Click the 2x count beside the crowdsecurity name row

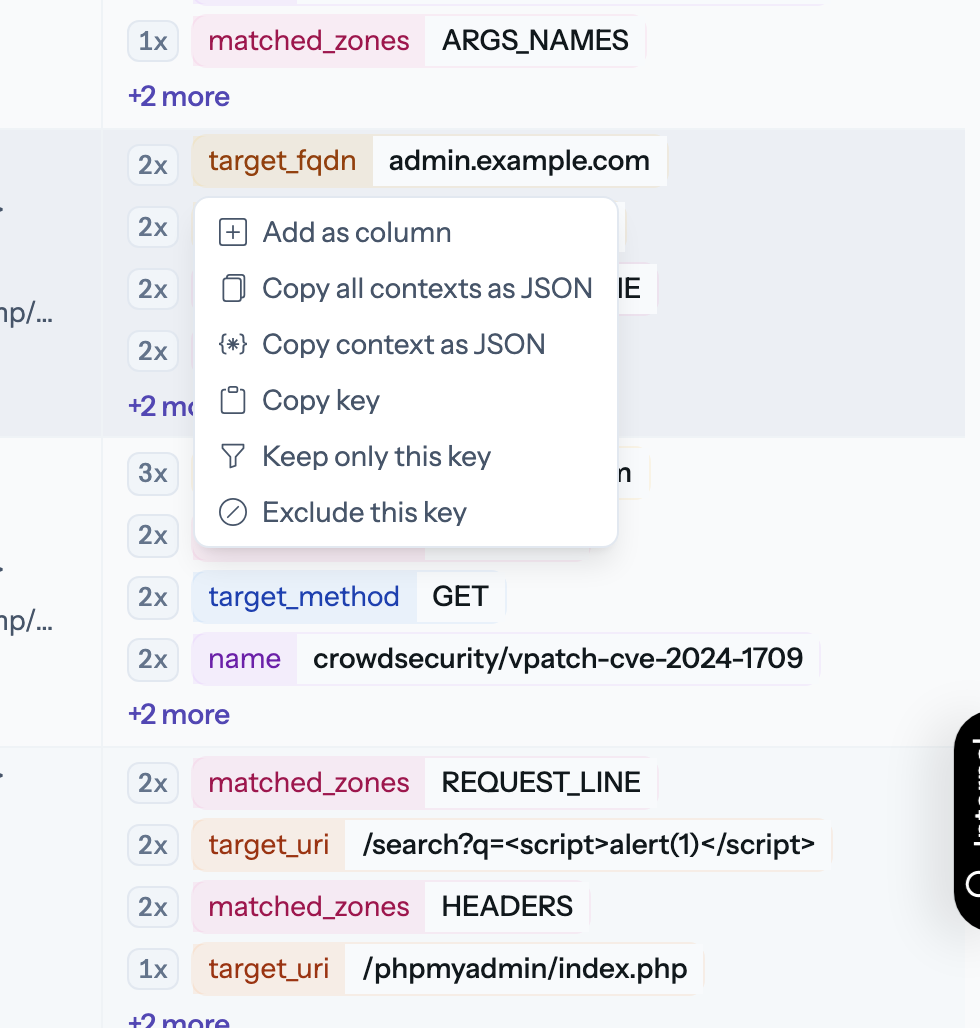[153, 659]
